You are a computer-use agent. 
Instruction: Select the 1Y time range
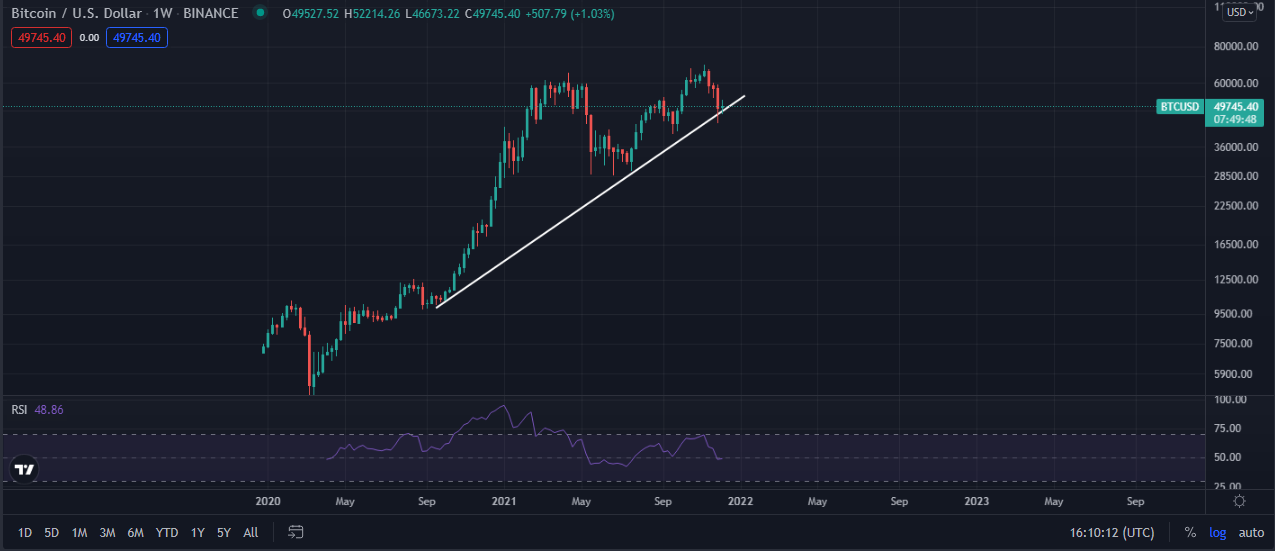(x=198, y=532)
